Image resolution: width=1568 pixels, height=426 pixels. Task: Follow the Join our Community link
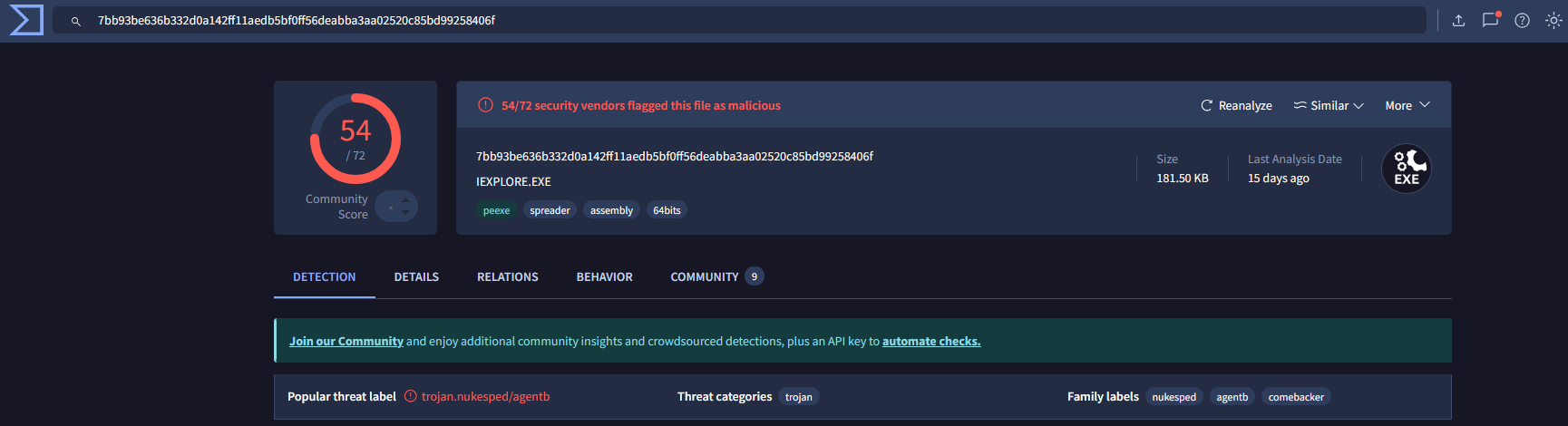(346, 342)
